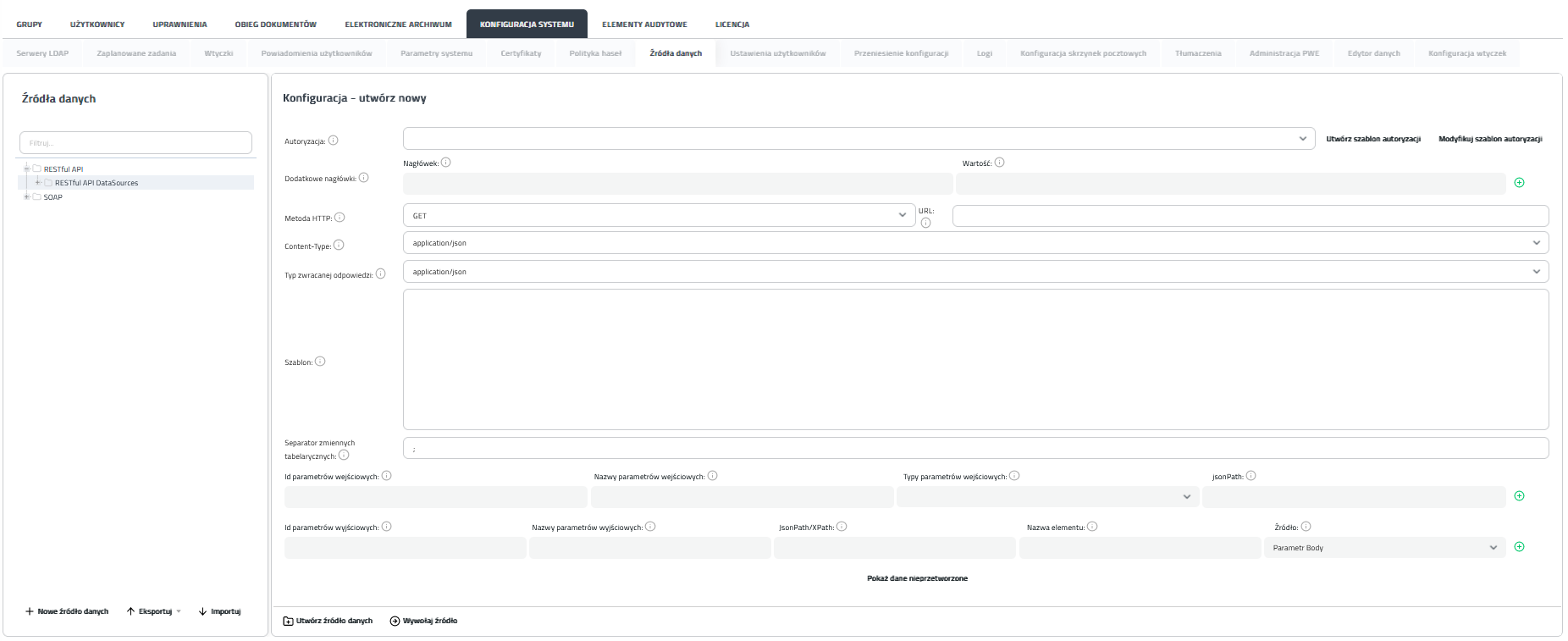Viewport: 1568px width, 641px height.
Task: Open Typy parametrów wejściowych dropdown
Action: pyautogui.click(x=1047, y=497)
